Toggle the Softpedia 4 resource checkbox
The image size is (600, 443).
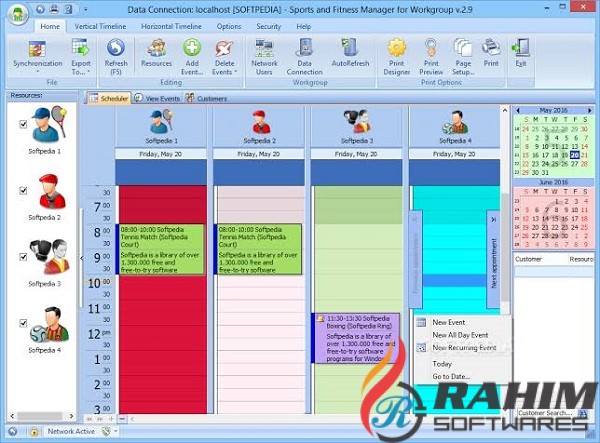tap(23, 323)
